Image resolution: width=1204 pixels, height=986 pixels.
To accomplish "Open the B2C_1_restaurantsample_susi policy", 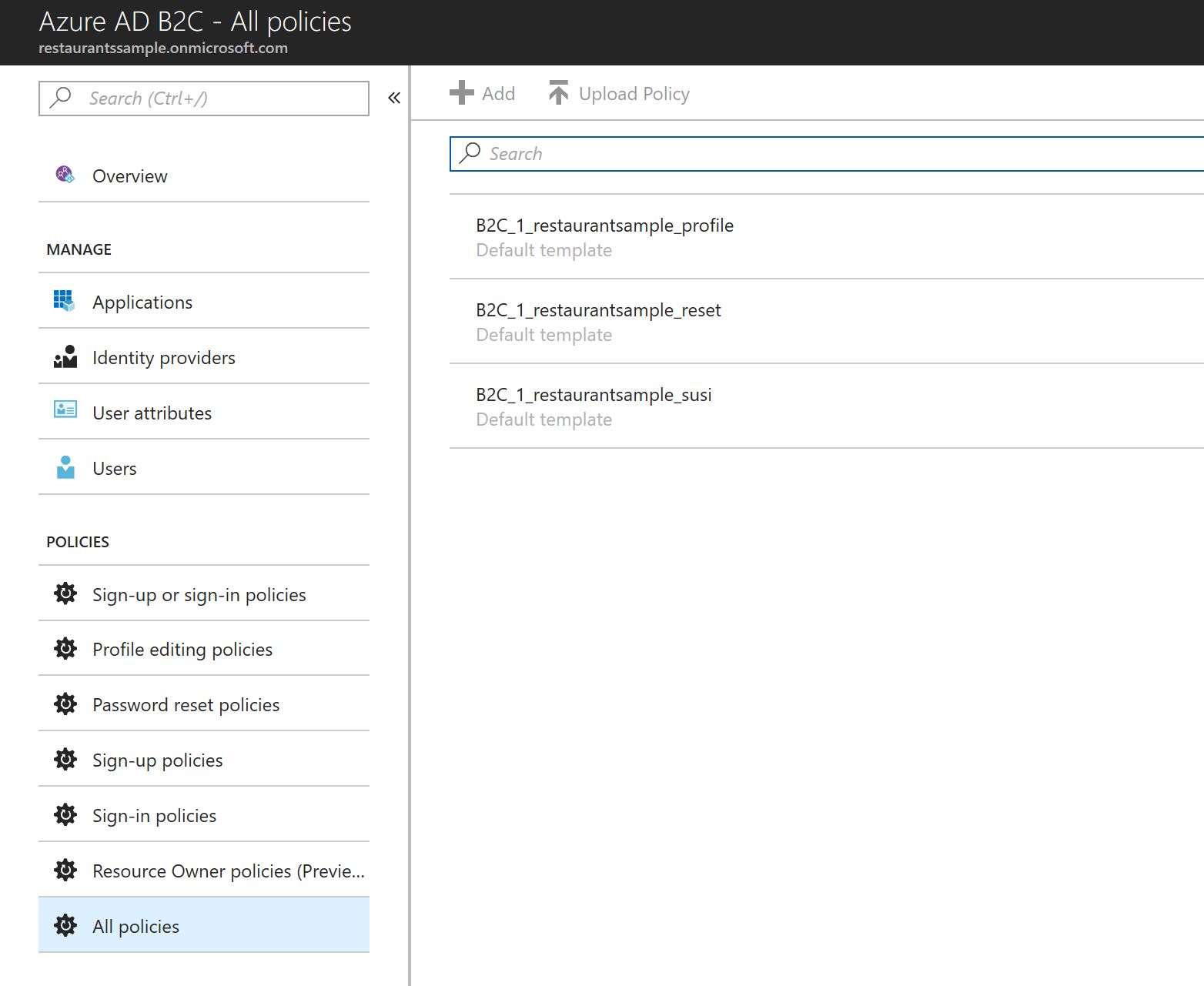I will pos(827,406).
